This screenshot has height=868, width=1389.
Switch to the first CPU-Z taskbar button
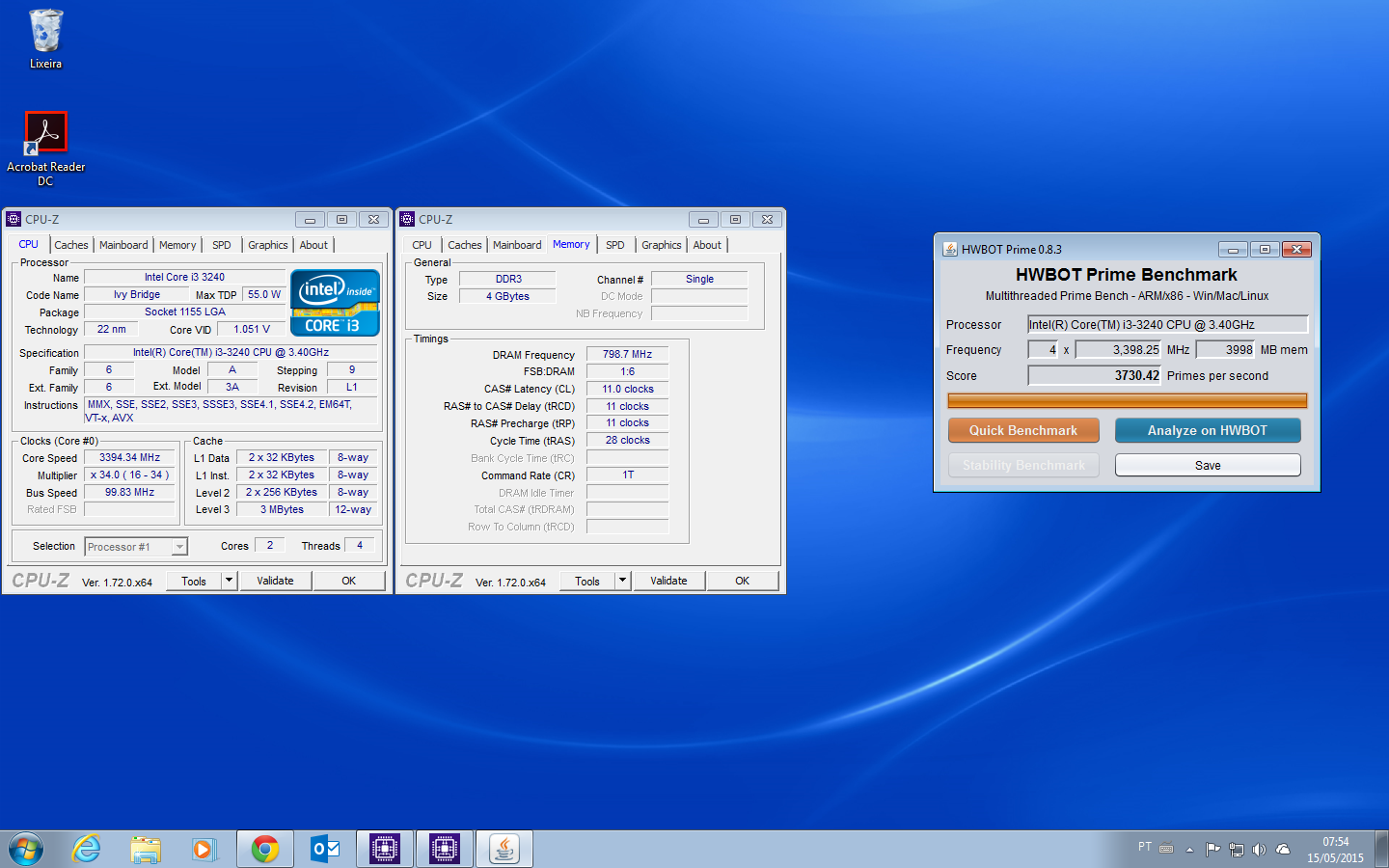click(x=385, y=850)
